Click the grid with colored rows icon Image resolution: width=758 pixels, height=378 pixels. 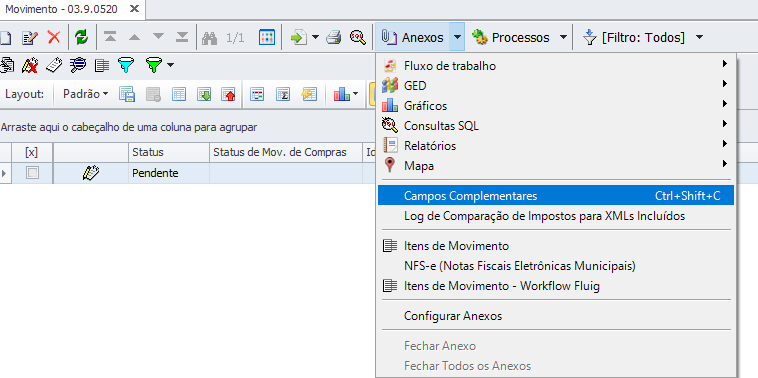(x=257, y=94)
